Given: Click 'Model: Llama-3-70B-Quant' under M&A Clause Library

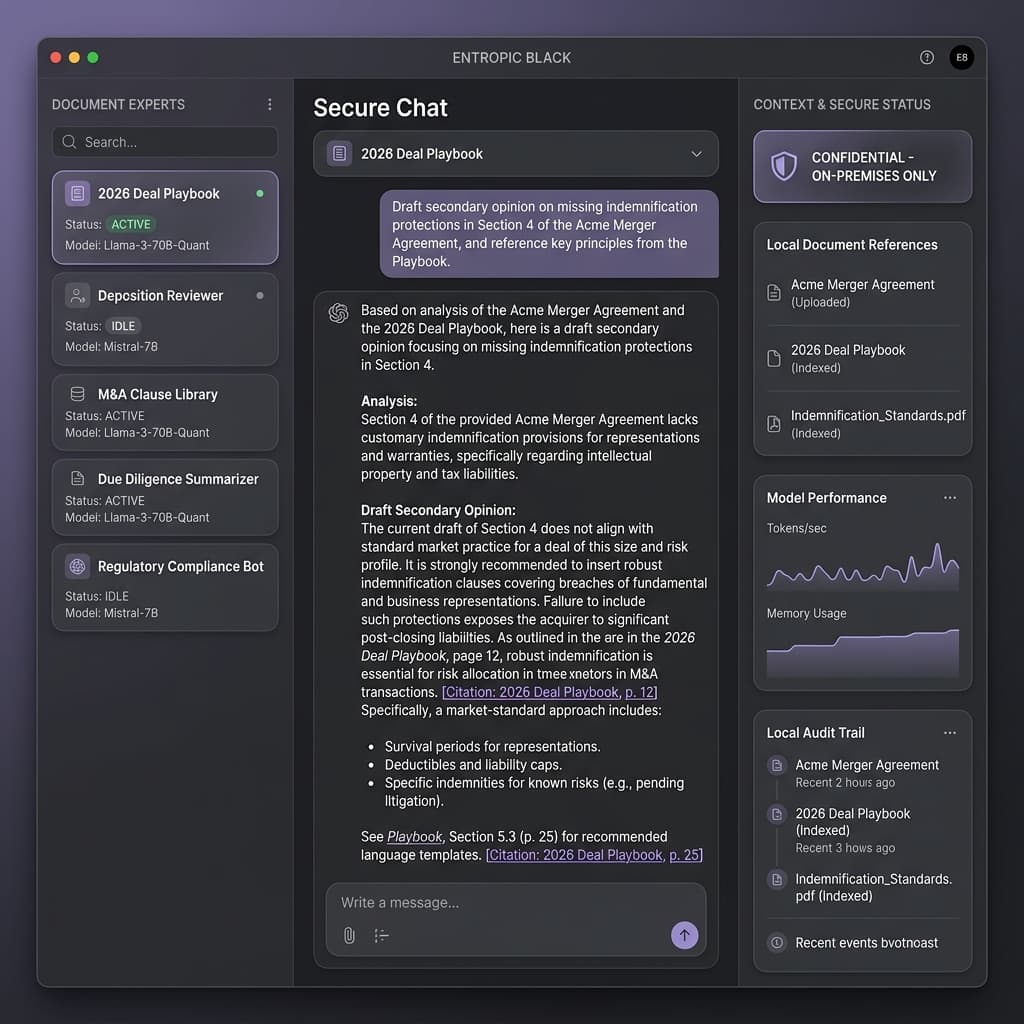Looking at the screenshot, I should 137,432.
